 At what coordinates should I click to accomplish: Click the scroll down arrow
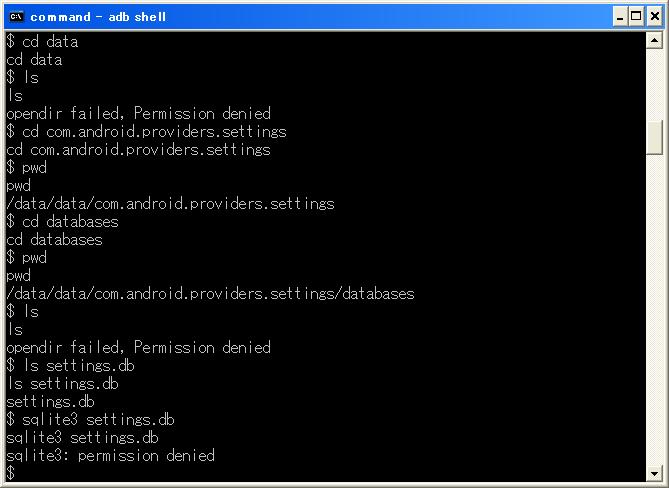point(654,473)
